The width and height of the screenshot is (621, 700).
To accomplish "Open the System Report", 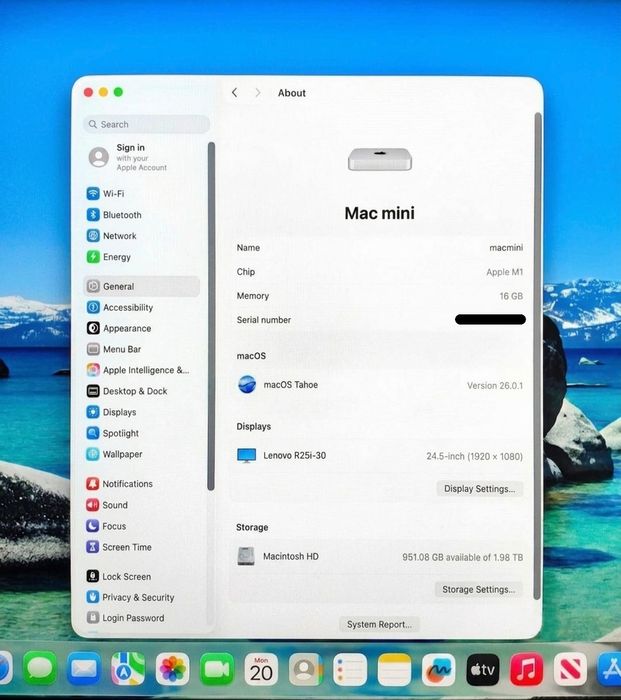I will [379, 624].
